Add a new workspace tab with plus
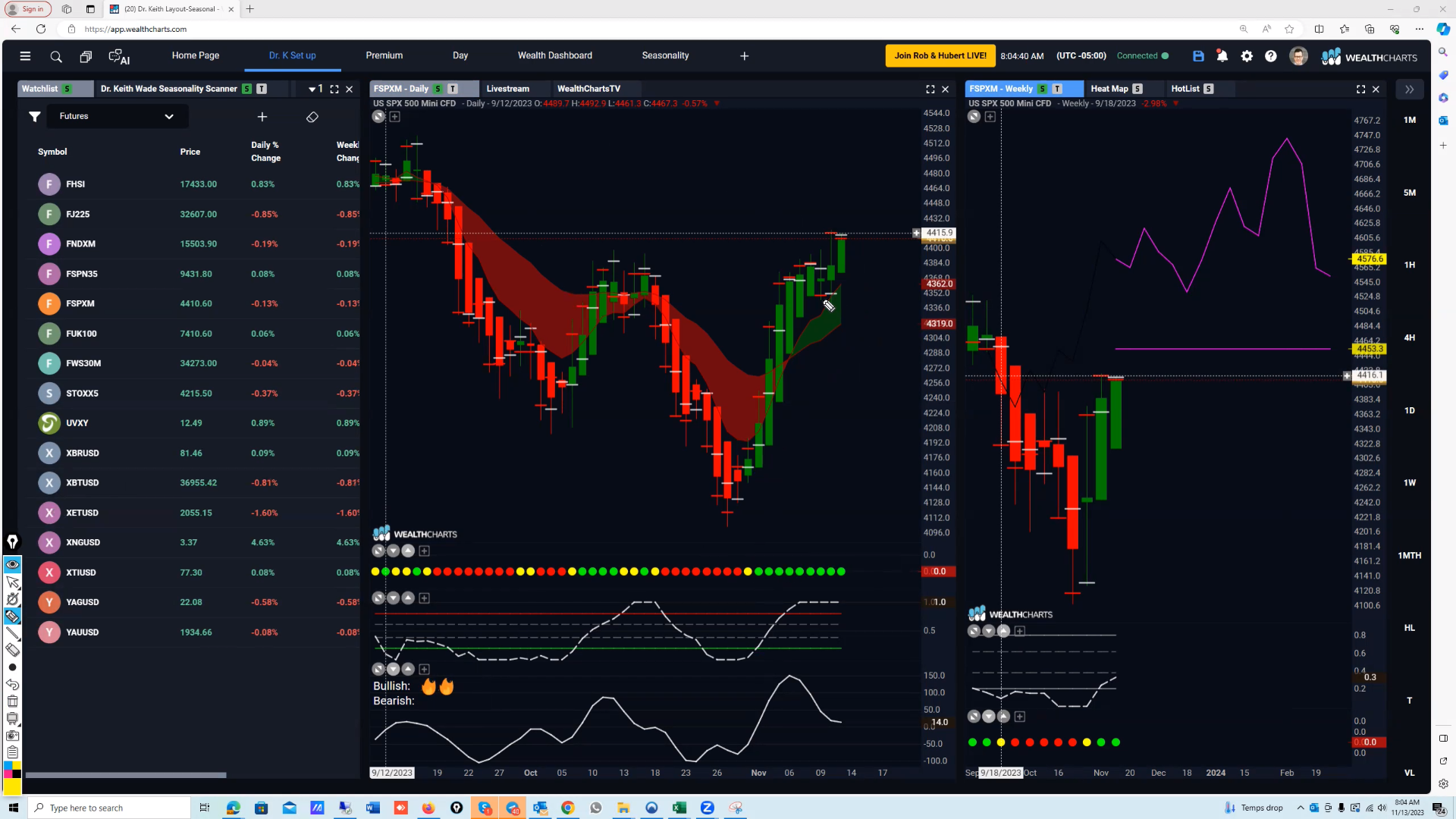This screenshot has height=819, width=1456. point(745,56)
